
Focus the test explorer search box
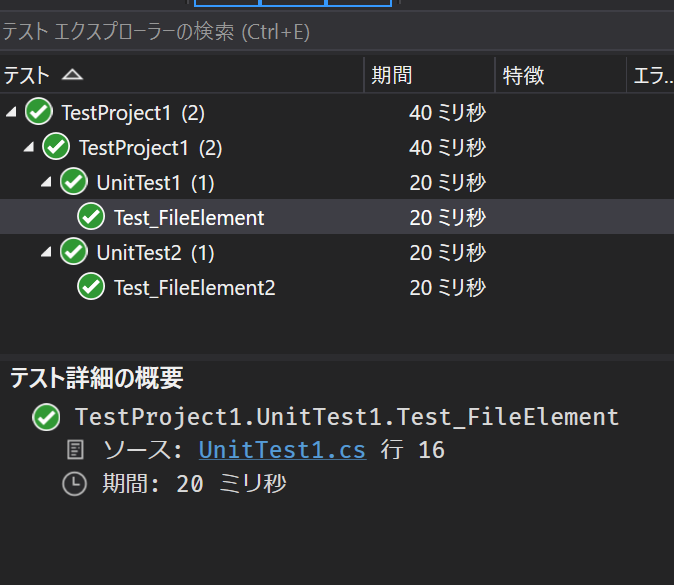(337, 32)
